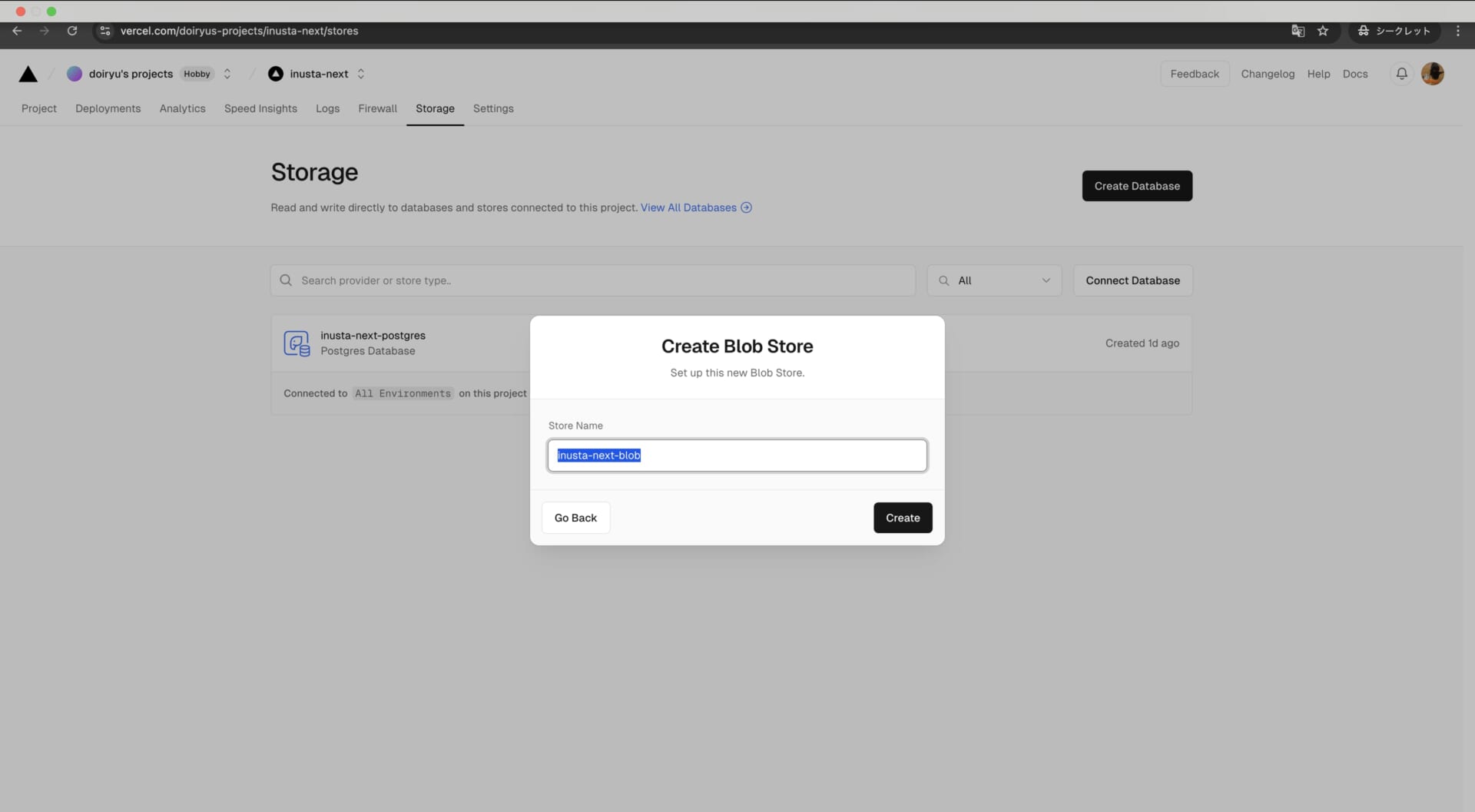Open site information icon in address bar
Screen dimensions: 1475x812
point(105,31)
